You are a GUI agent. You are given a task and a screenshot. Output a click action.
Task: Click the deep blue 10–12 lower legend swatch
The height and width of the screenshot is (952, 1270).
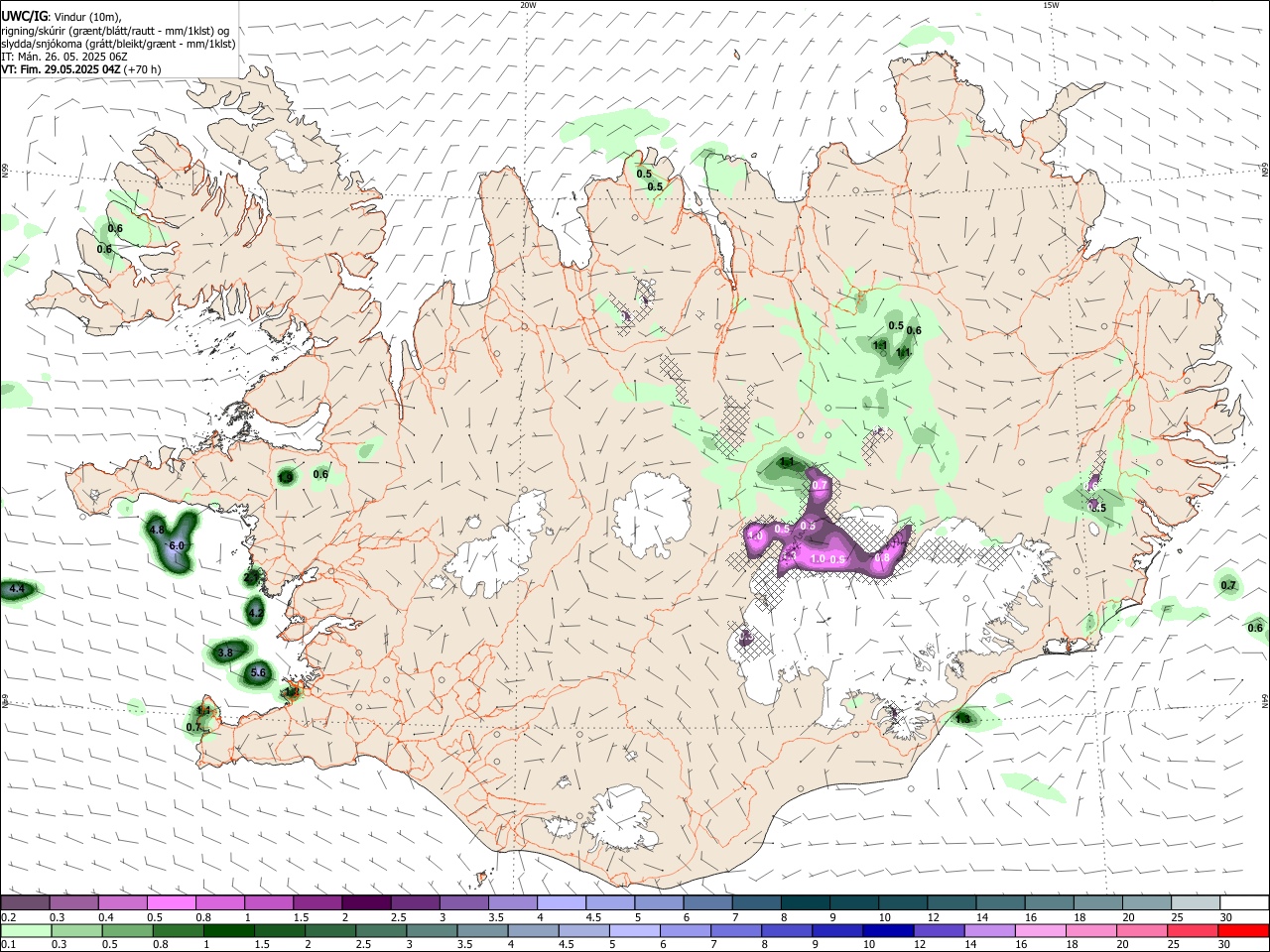[888, 930]
